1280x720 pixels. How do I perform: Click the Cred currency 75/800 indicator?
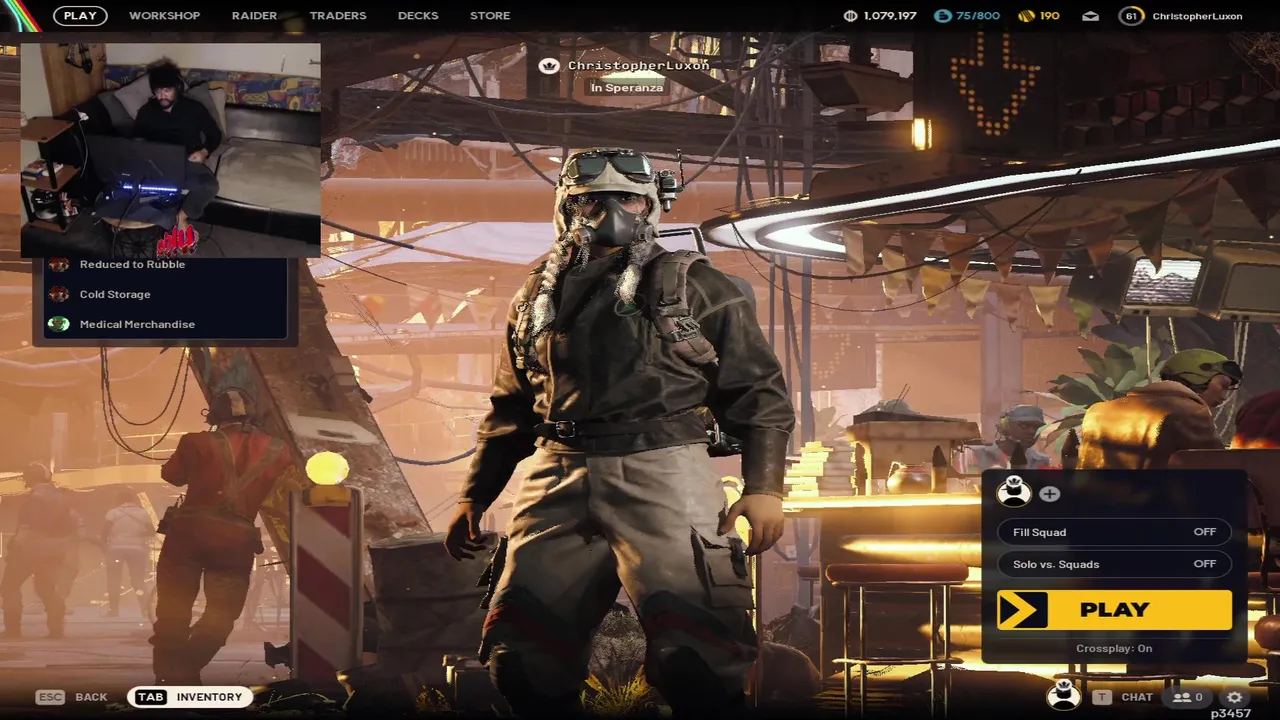click(x=966, y=16)
